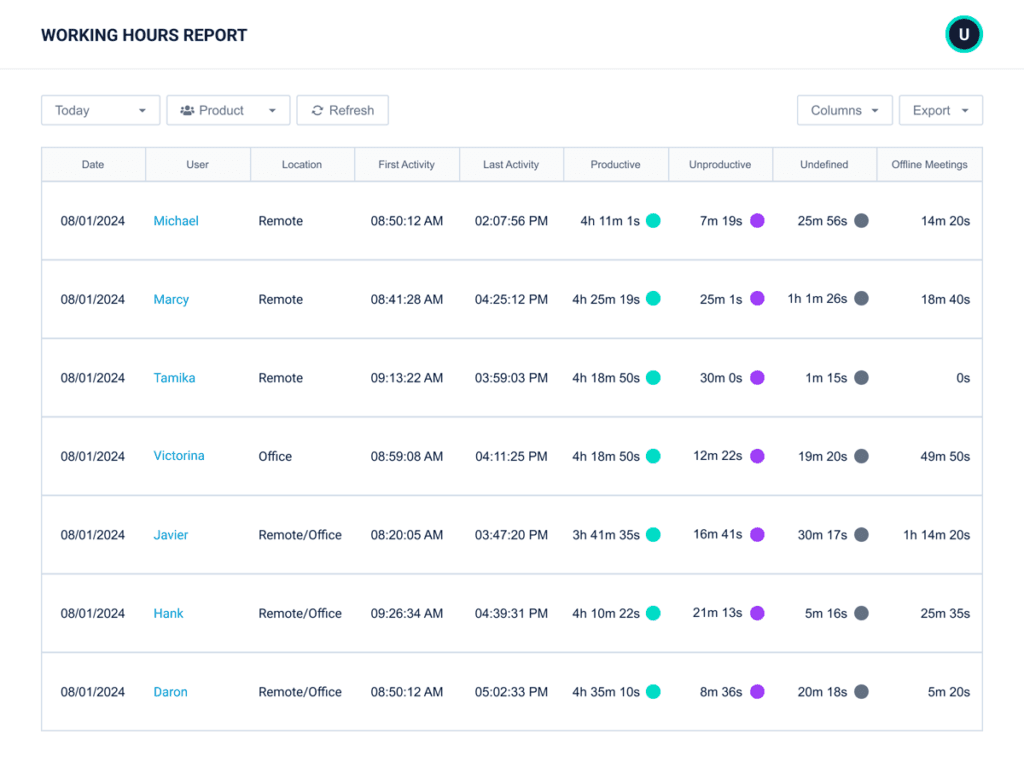Click the gray undefined swatch in Victorina's row

pyautogui.click(x=861, y=455)
